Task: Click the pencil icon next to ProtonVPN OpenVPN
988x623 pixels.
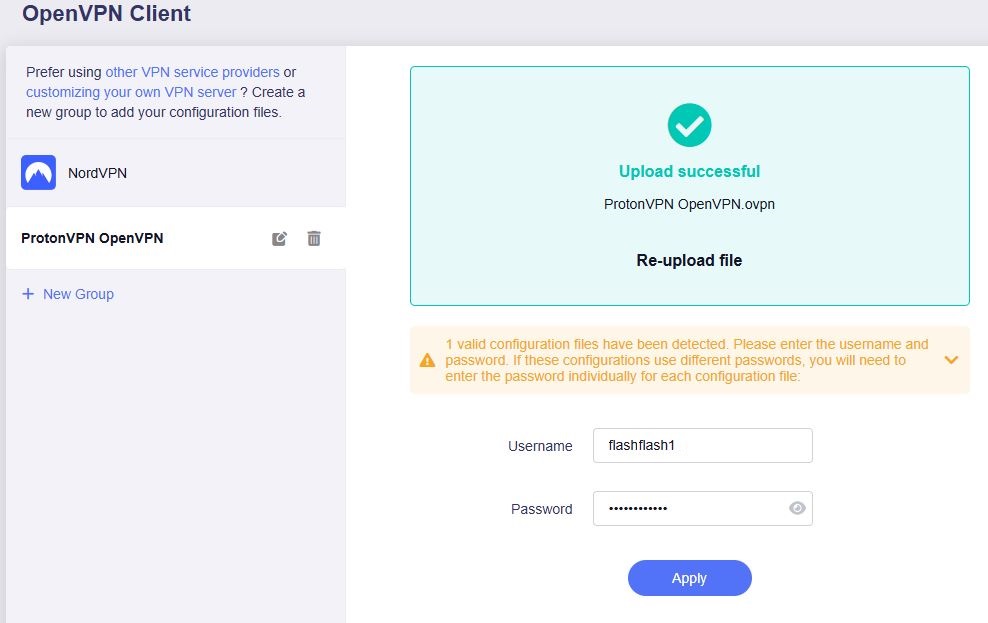Action: coord(279,238)
